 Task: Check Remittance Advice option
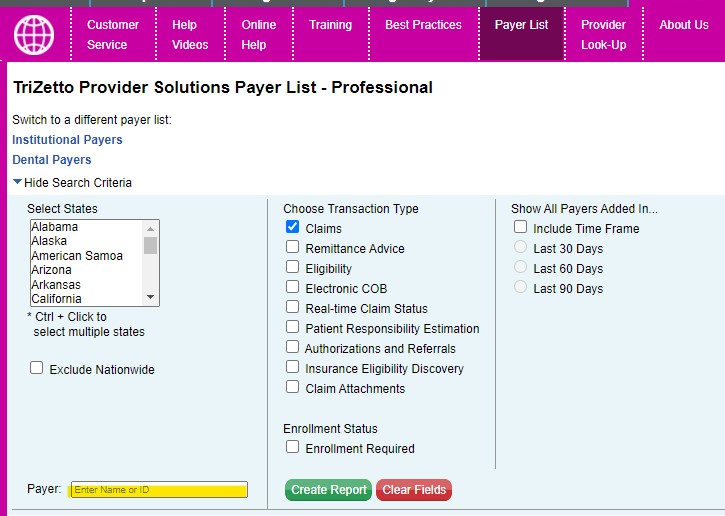pos(292,247)
